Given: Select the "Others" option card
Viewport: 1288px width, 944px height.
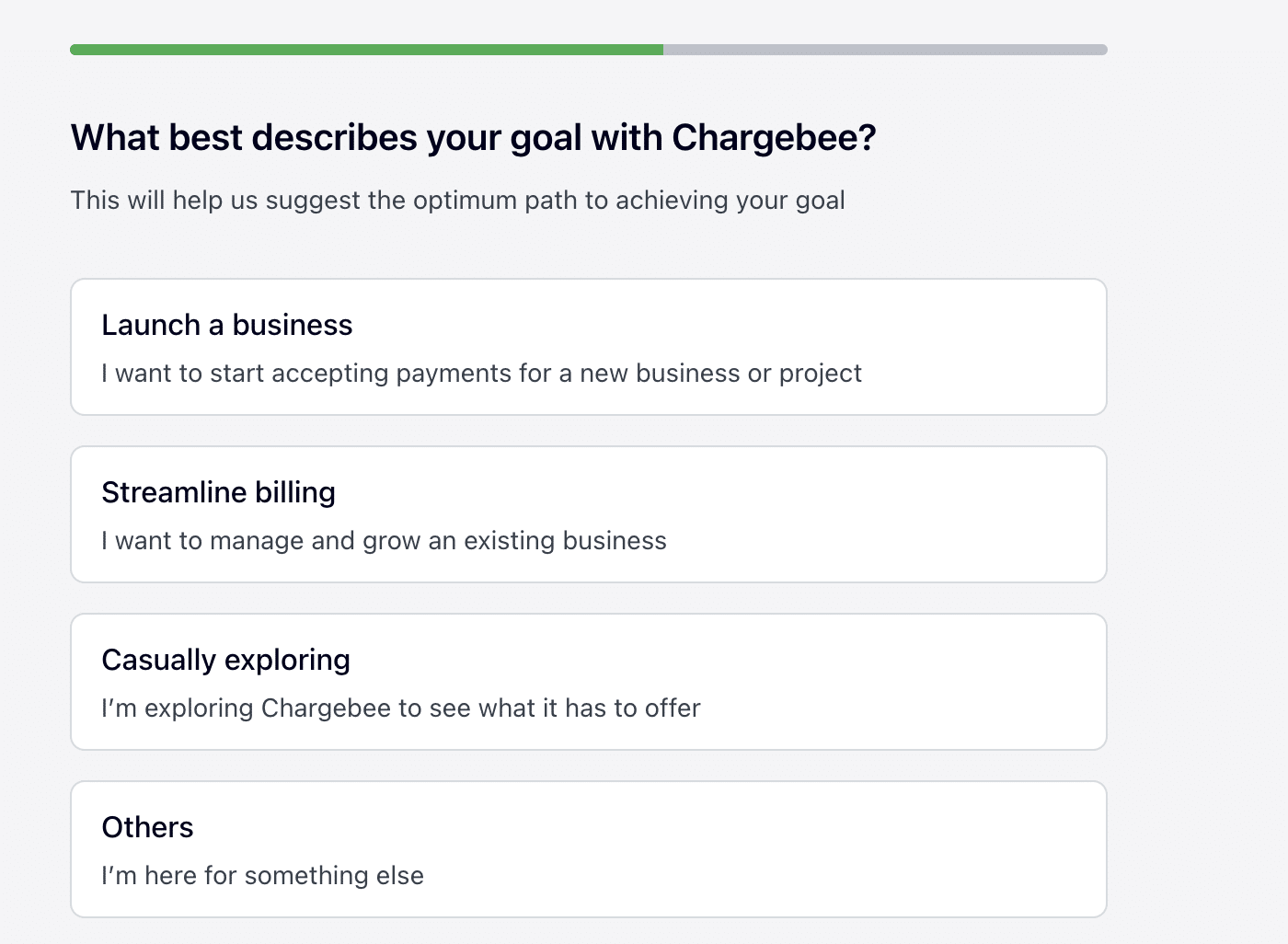Looking at the screenshot, I should point(589,848).
